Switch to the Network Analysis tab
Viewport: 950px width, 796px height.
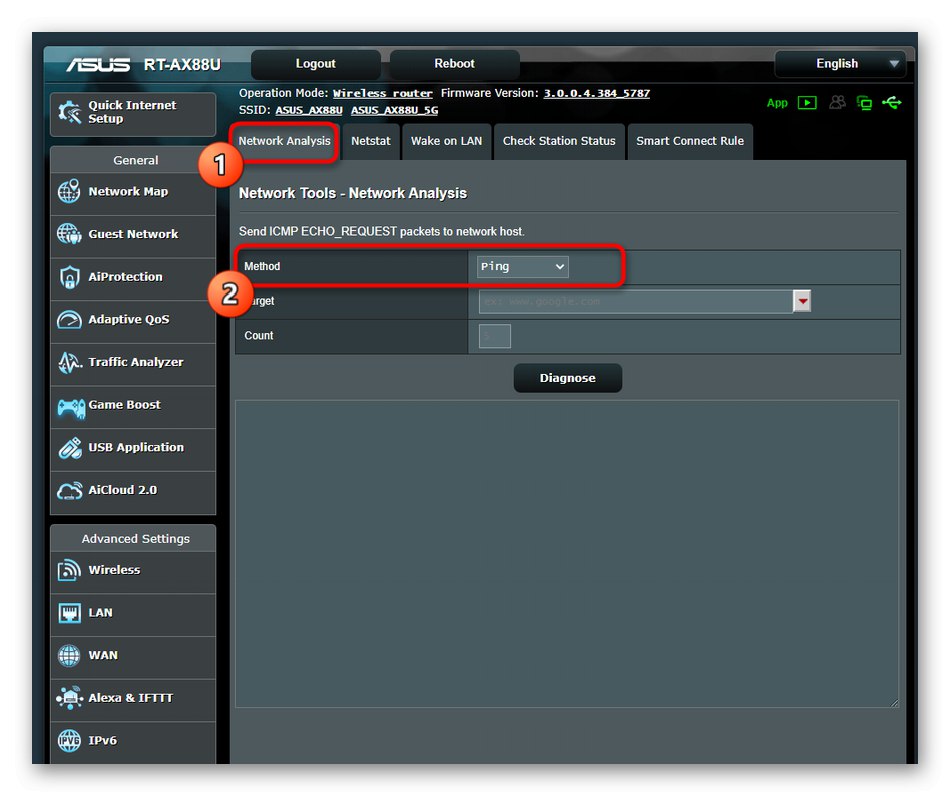284,141
